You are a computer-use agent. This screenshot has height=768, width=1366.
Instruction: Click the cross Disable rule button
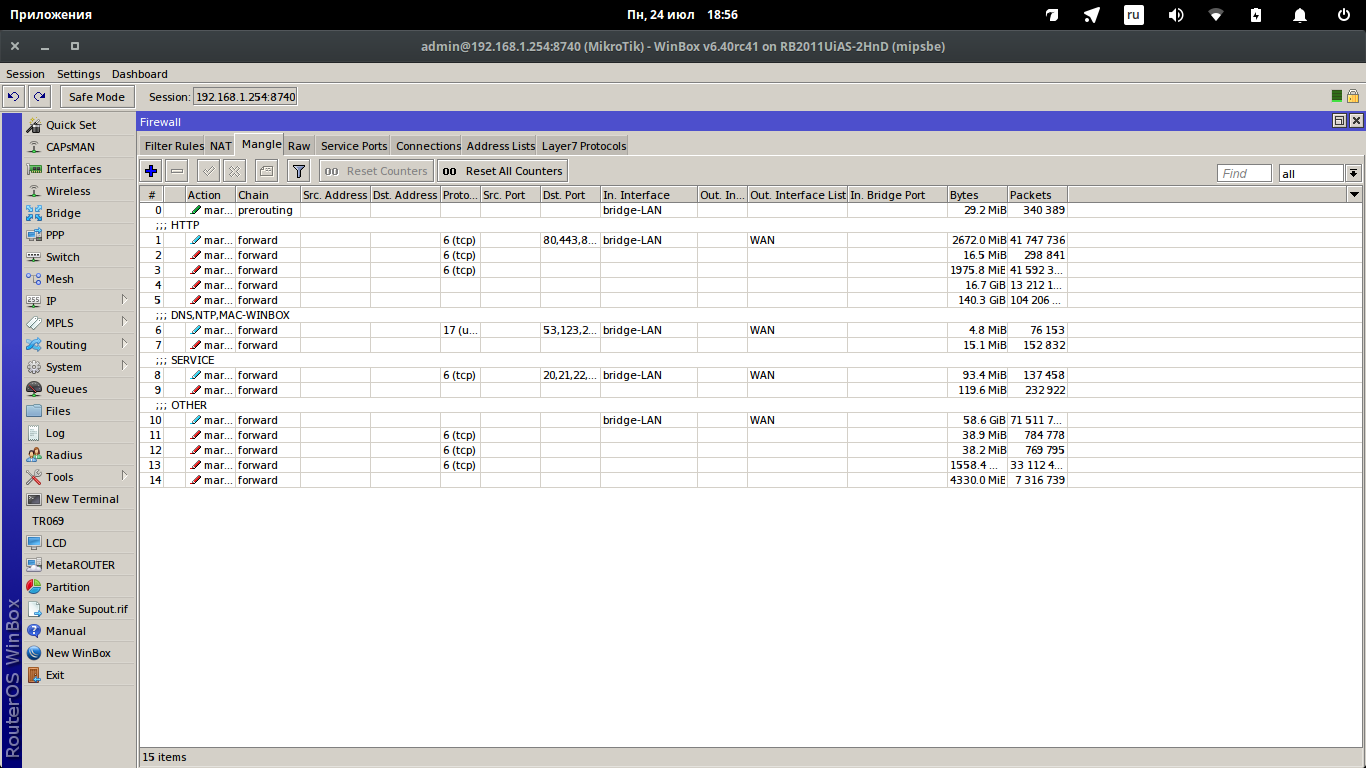[x=234, y=171]
